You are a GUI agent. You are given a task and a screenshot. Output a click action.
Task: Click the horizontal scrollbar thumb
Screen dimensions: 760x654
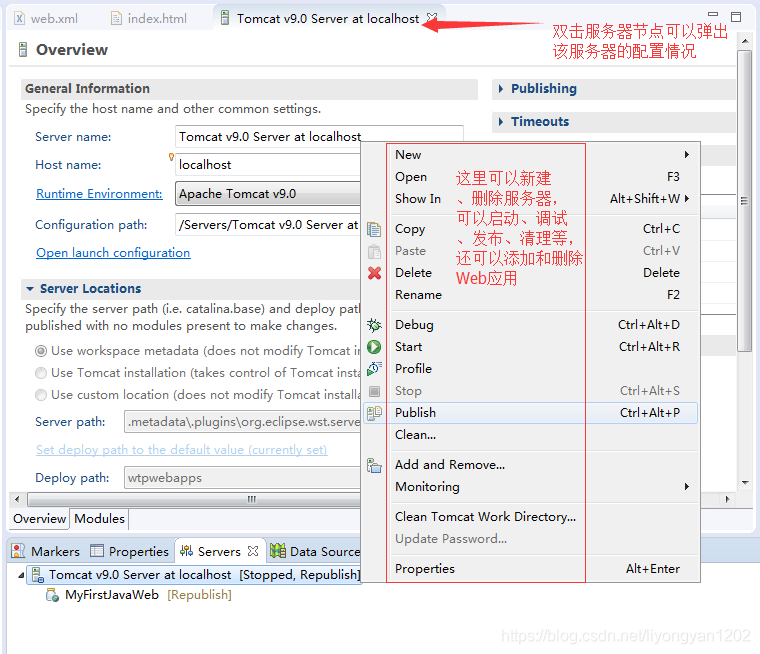pyautogui.click(x=194, y=499)
